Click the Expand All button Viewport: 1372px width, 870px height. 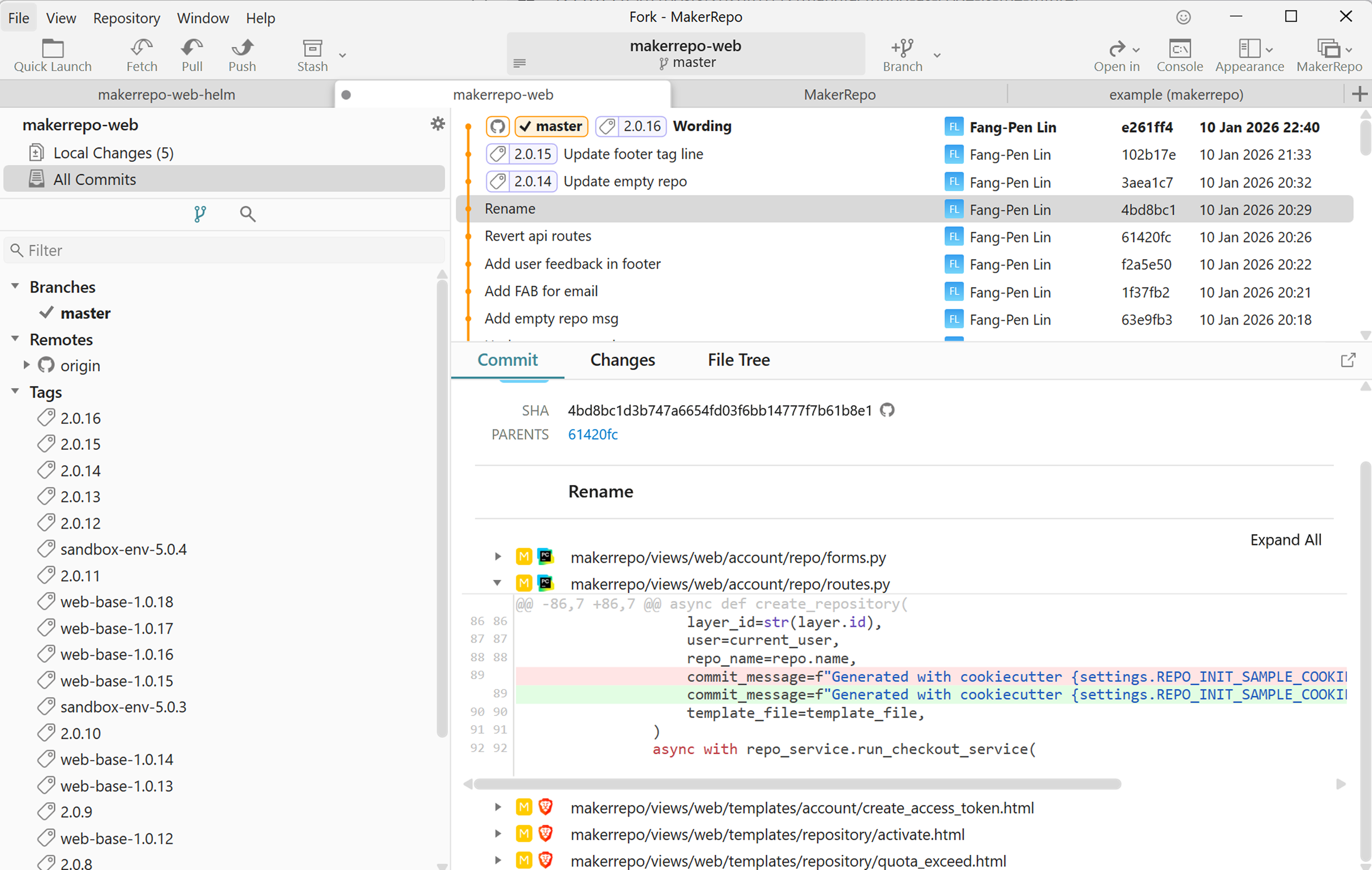pos(1285,539)
